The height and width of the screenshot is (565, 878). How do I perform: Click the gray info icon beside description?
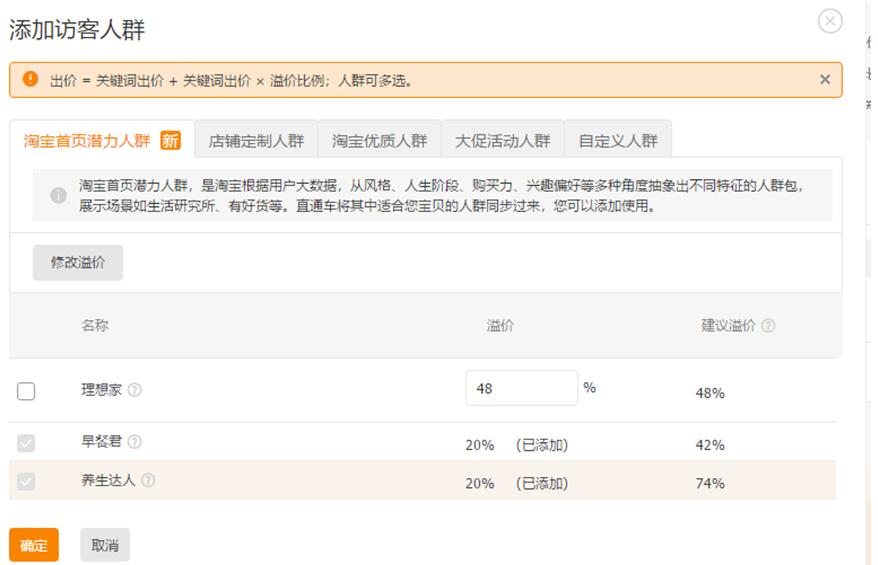click(x=58, y=195)
